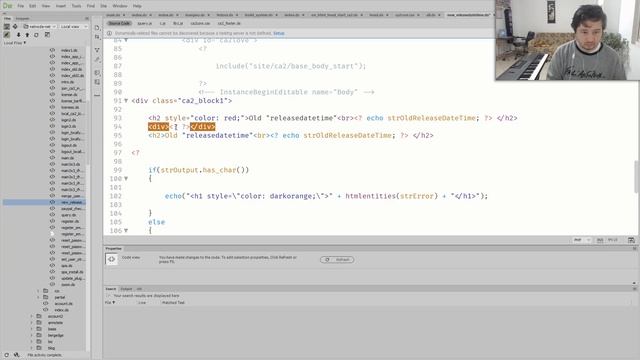Switch to the Snippets panel tab
640x360 pixels.
[x=22, y=18]
